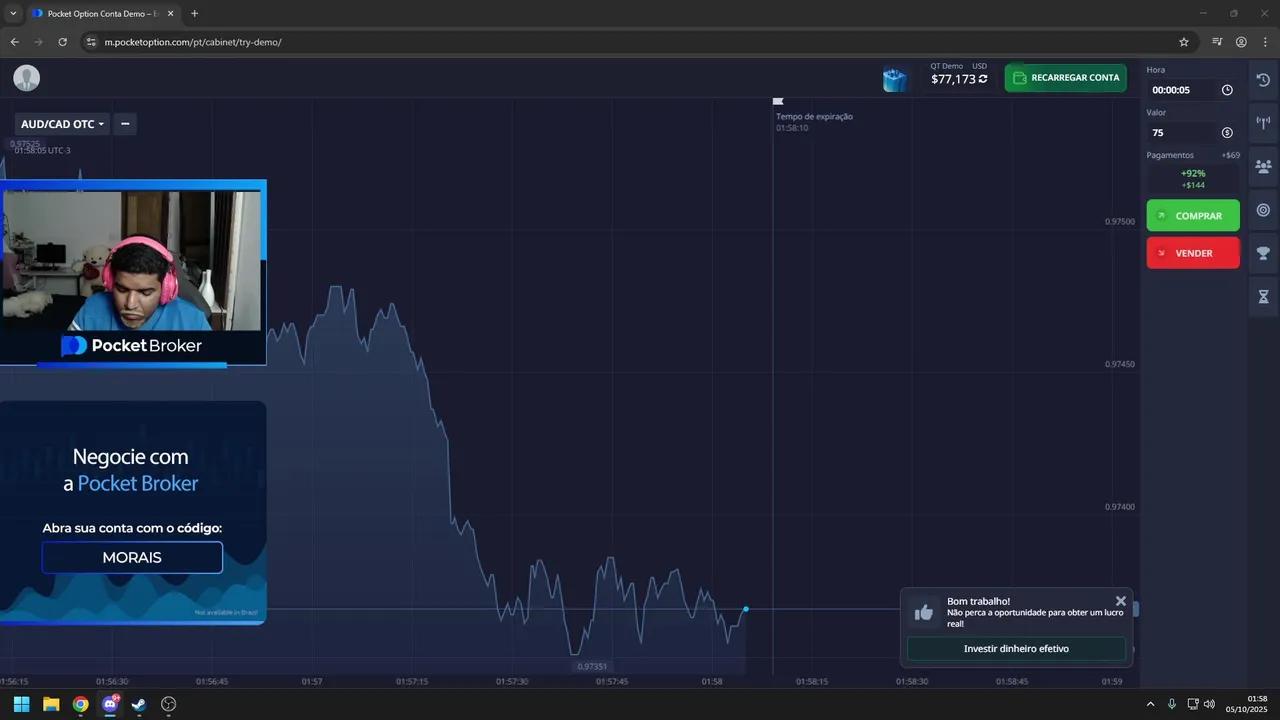The image size is (1280, 720).
Task: Open the browser tab search chevron
Action: [x=13, y=14]
